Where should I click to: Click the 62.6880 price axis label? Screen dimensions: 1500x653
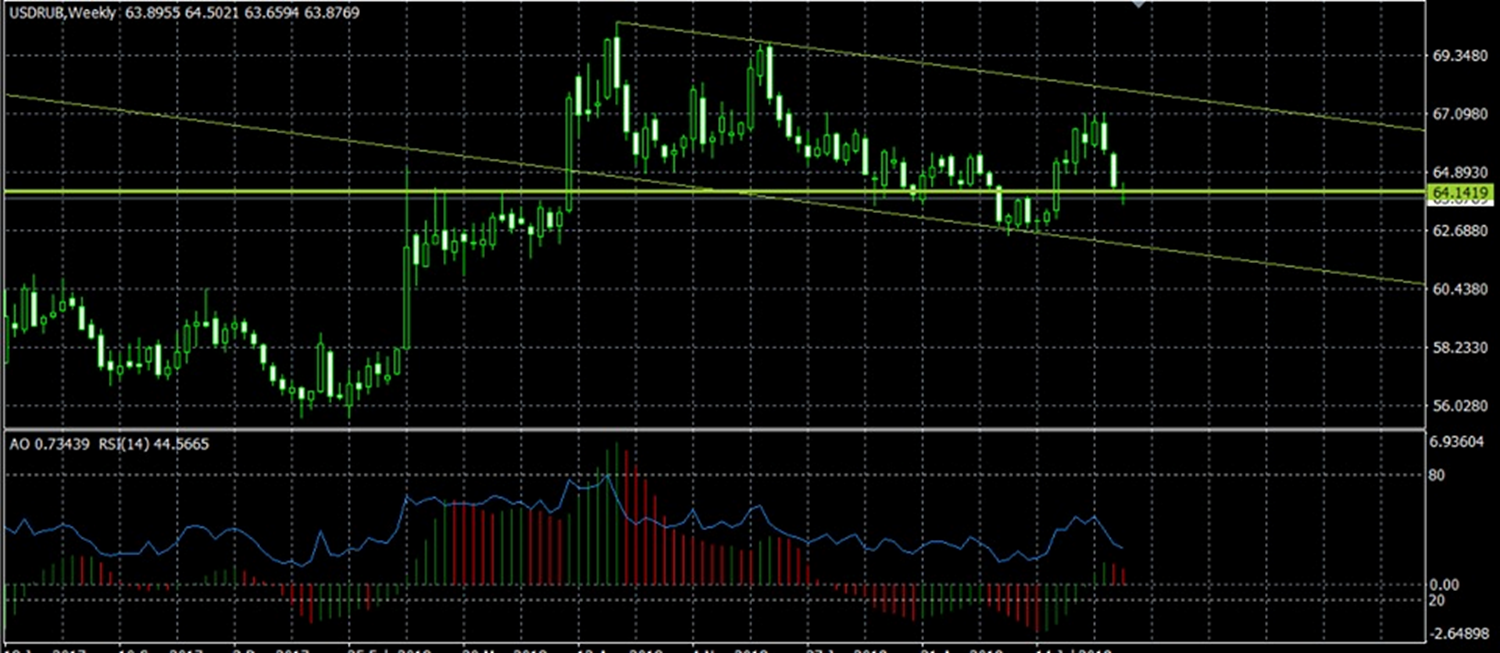[1461, 230]
